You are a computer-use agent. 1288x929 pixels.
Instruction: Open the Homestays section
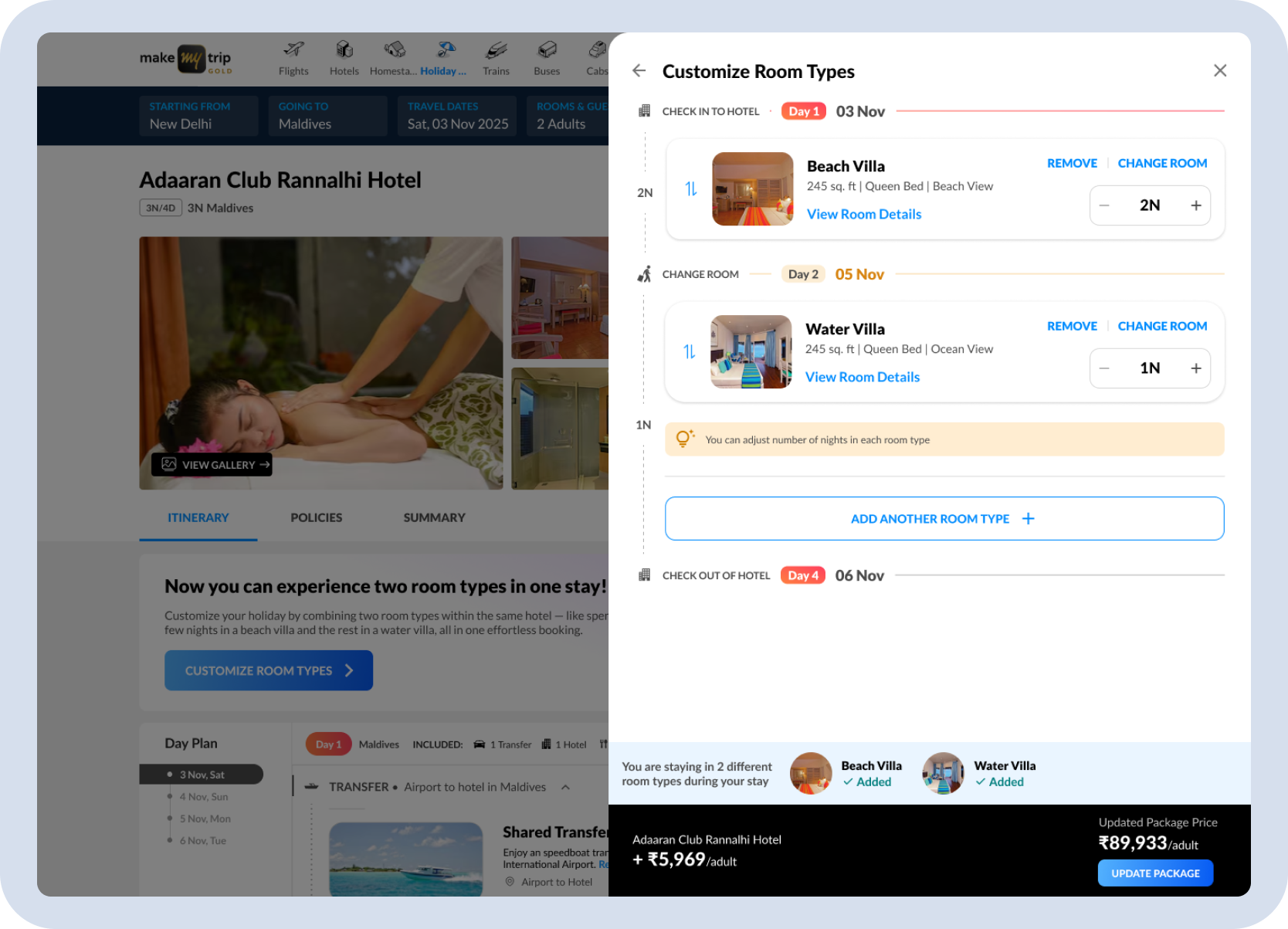(394, 59)
